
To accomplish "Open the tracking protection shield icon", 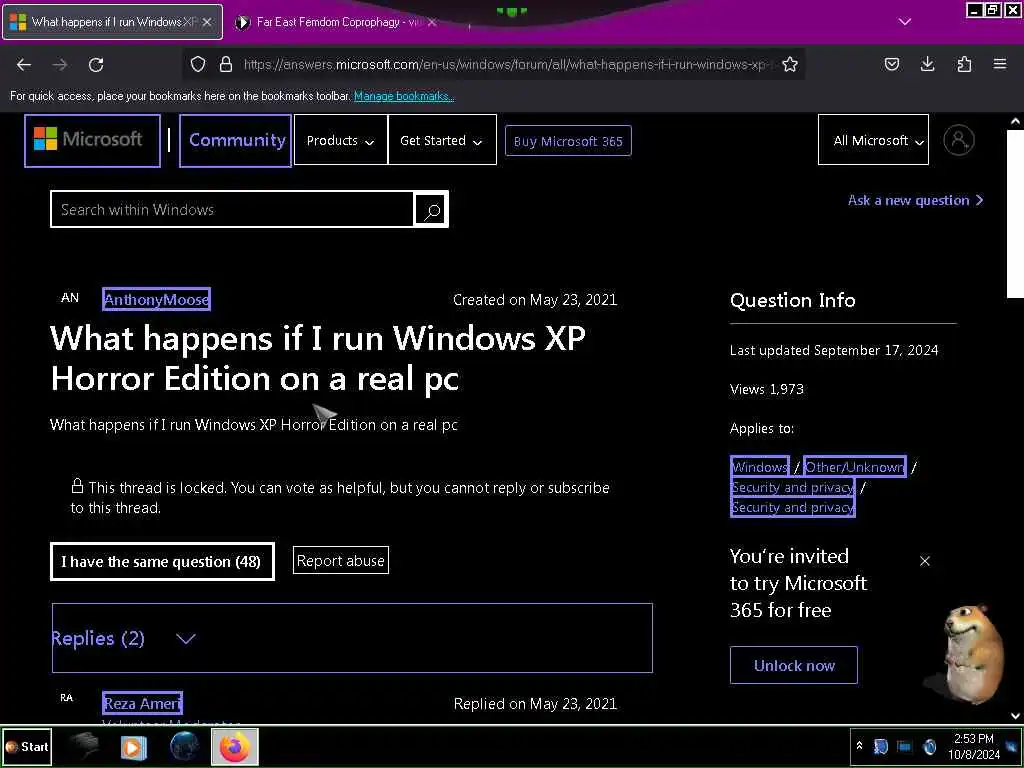I will 198,64.
